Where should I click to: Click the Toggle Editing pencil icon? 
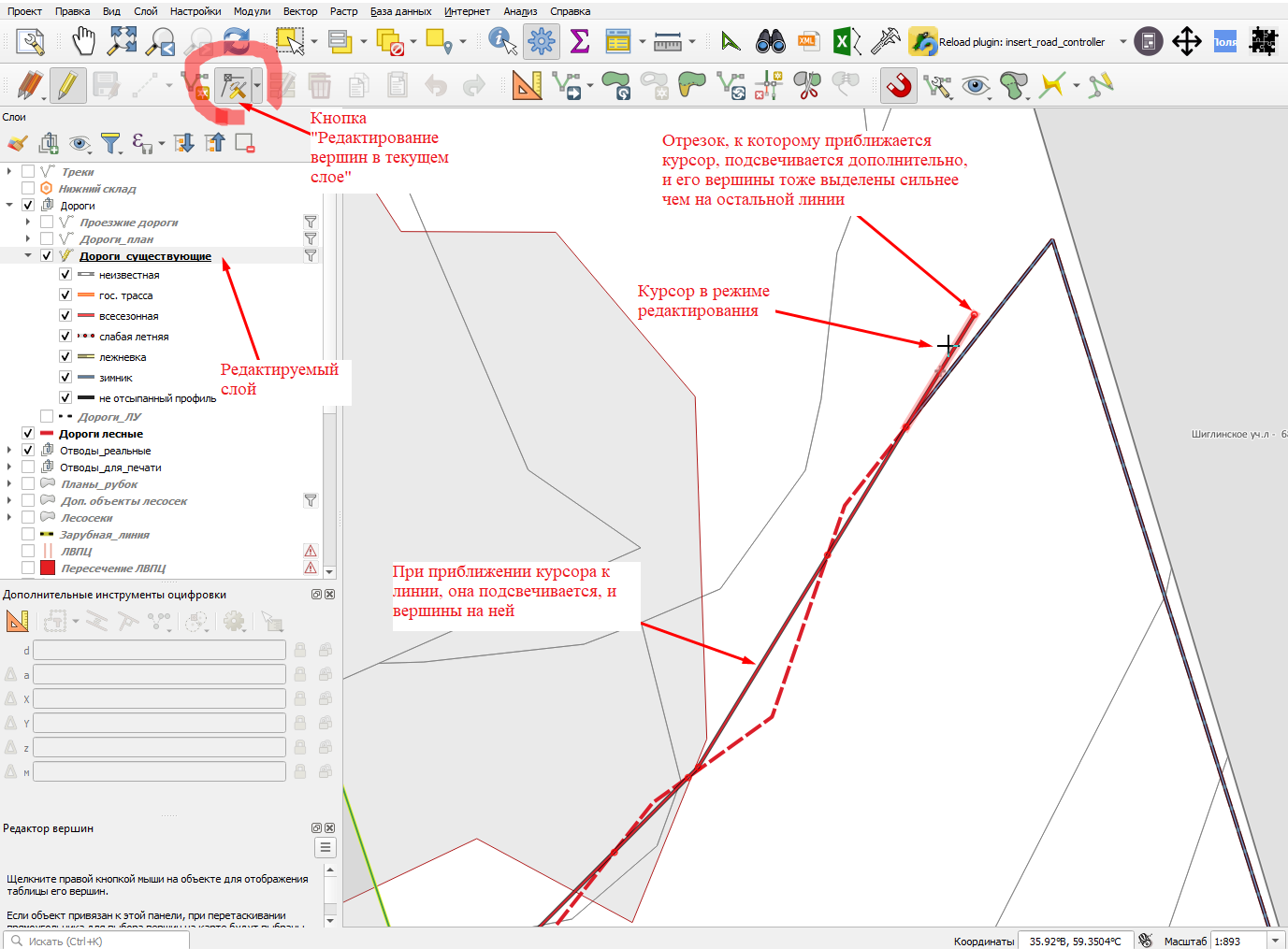pyautogui.click(x=67, y=86)
